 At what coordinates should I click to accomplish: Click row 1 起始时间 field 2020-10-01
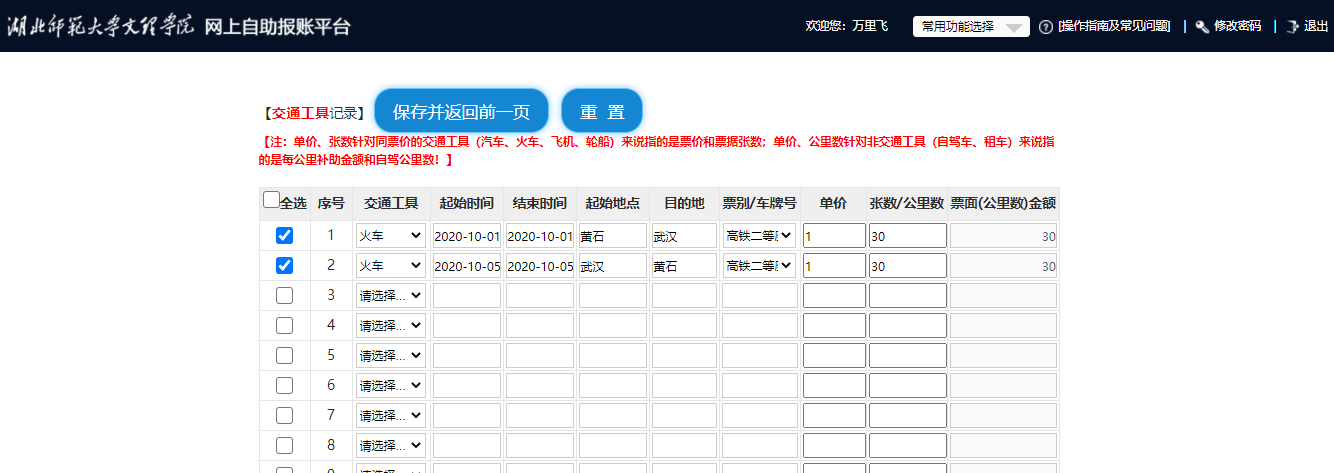click(x=466, y=237)
